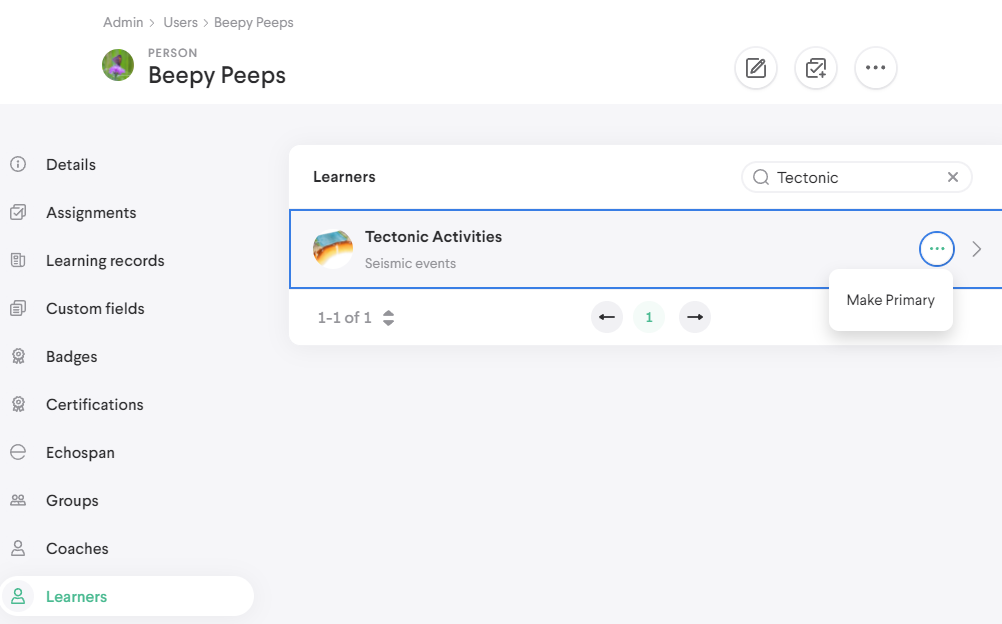This screenshot has height=624, width=1002.
Task: Open Learning records in the sidebar
Action: pyautogui.click(x=105, y=261)
